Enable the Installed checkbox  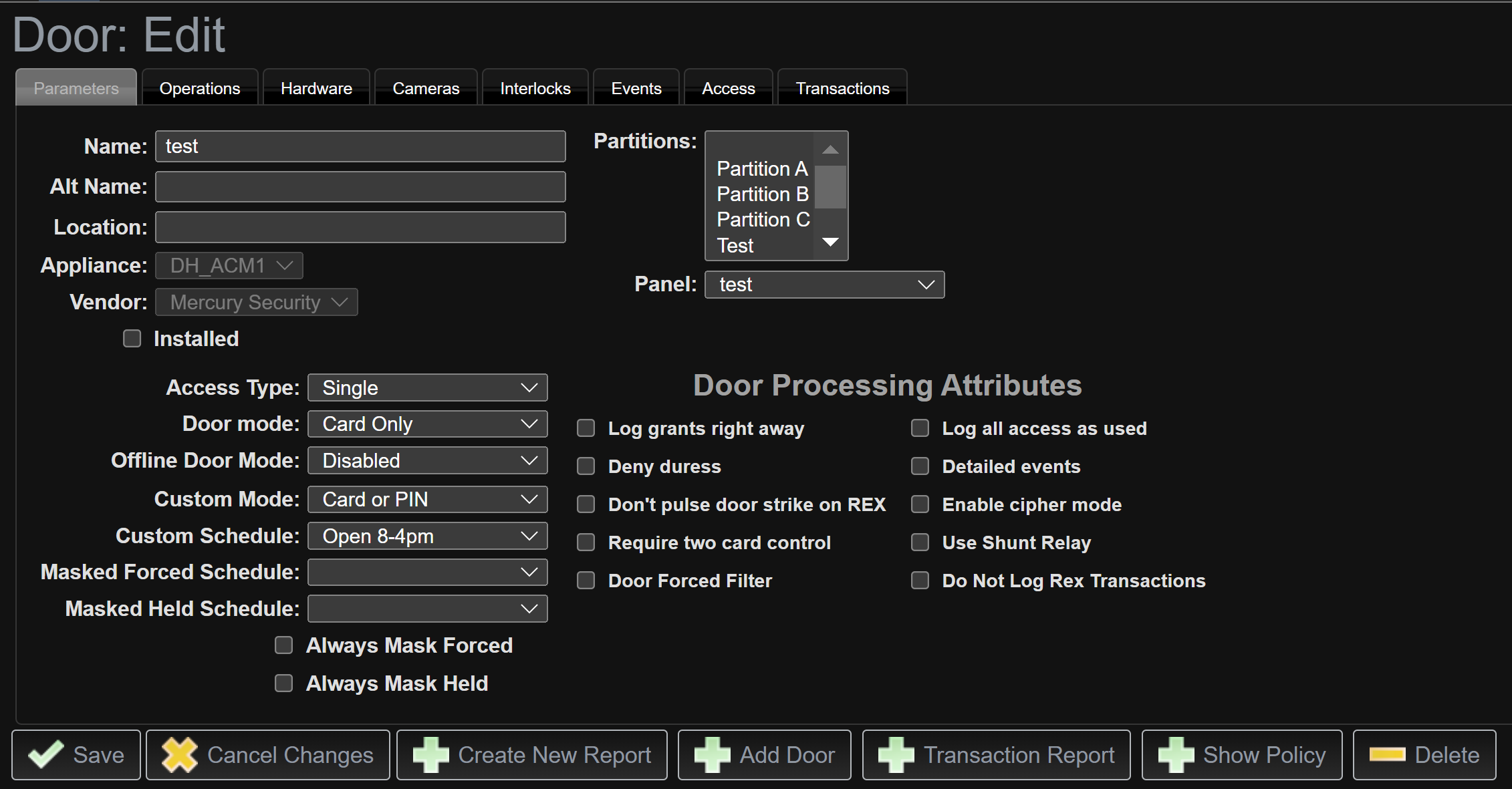(x=131, y=339)
